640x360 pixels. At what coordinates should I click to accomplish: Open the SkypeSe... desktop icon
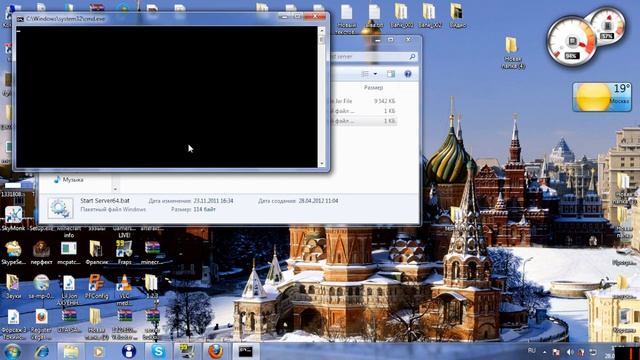[13, 253]
